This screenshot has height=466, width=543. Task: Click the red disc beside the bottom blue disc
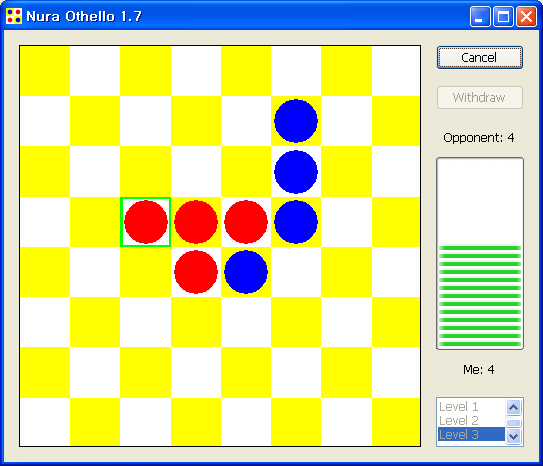tap(196, 272)
